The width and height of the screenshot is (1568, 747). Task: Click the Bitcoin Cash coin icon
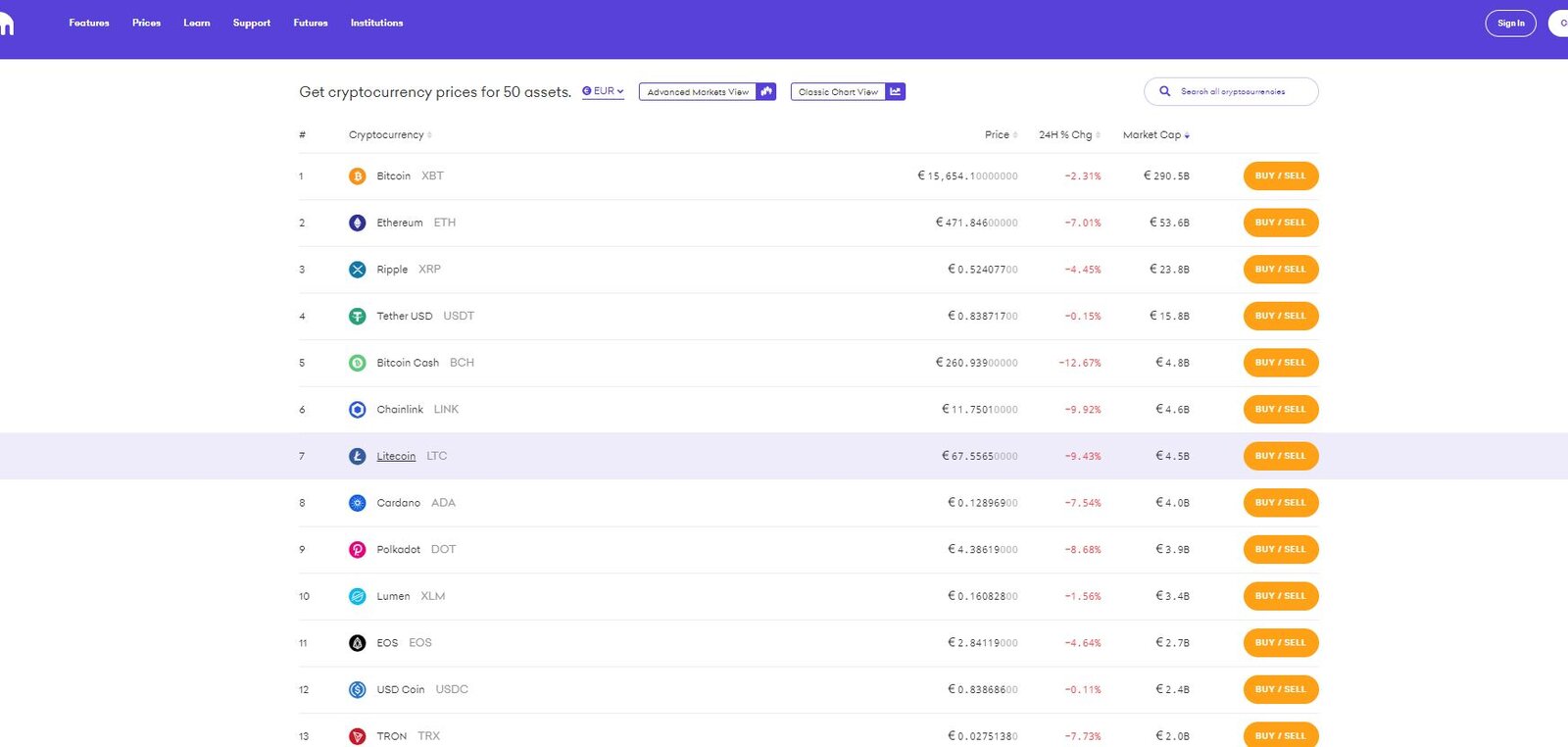tap(358, 363)
